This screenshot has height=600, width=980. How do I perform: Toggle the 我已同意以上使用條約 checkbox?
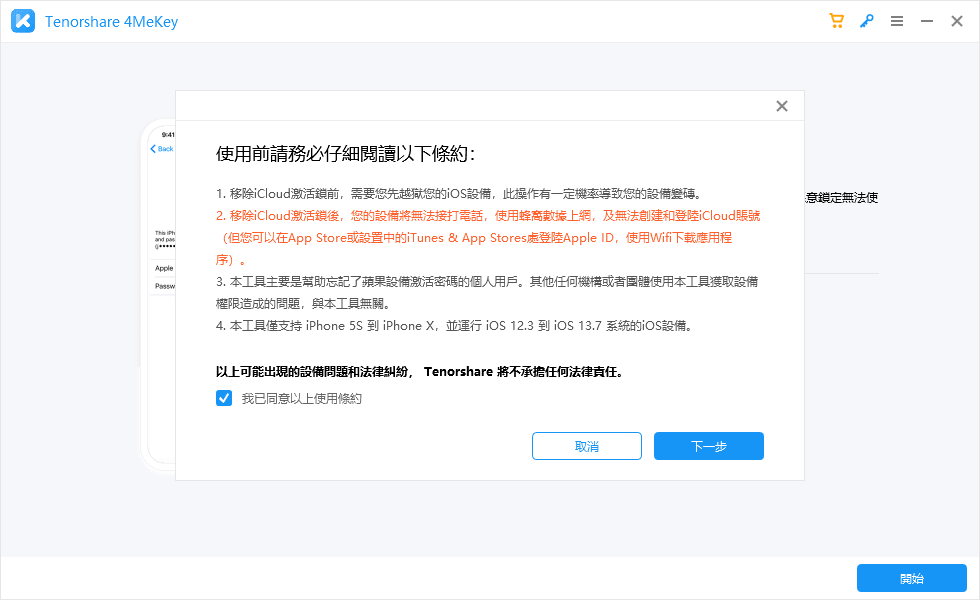coord(224,398)
